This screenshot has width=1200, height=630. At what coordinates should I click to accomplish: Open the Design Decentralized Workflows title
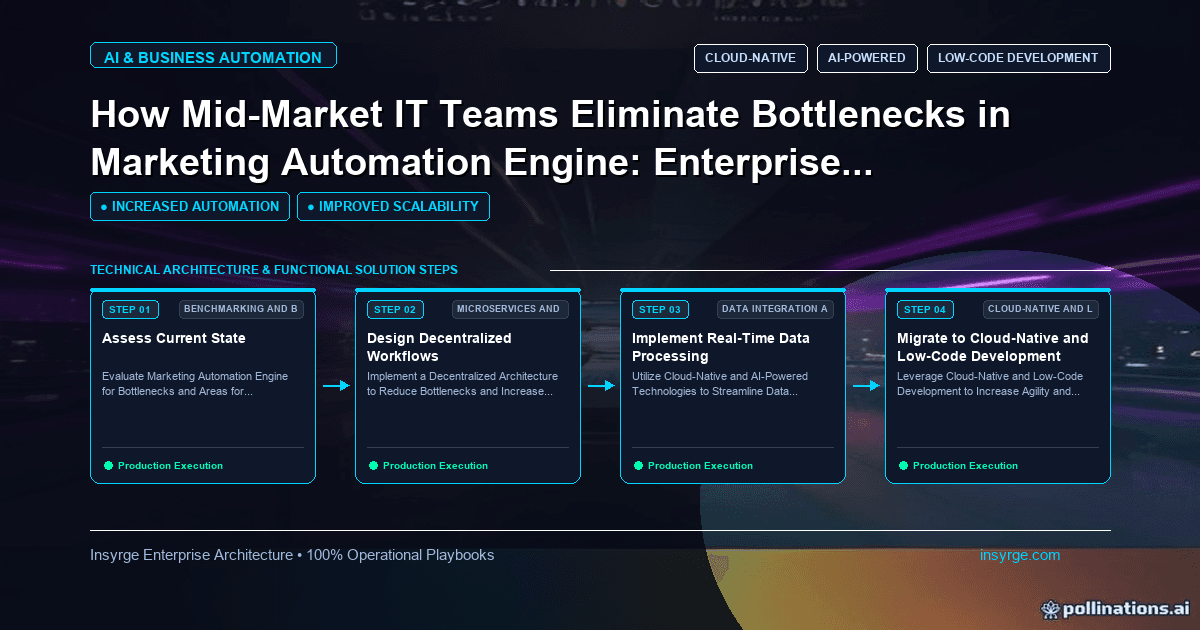439,347
